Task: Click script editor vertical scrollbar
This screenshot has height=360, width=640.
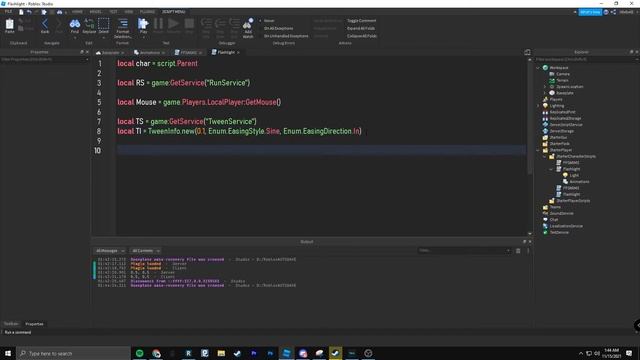Action: click(530, 118)
